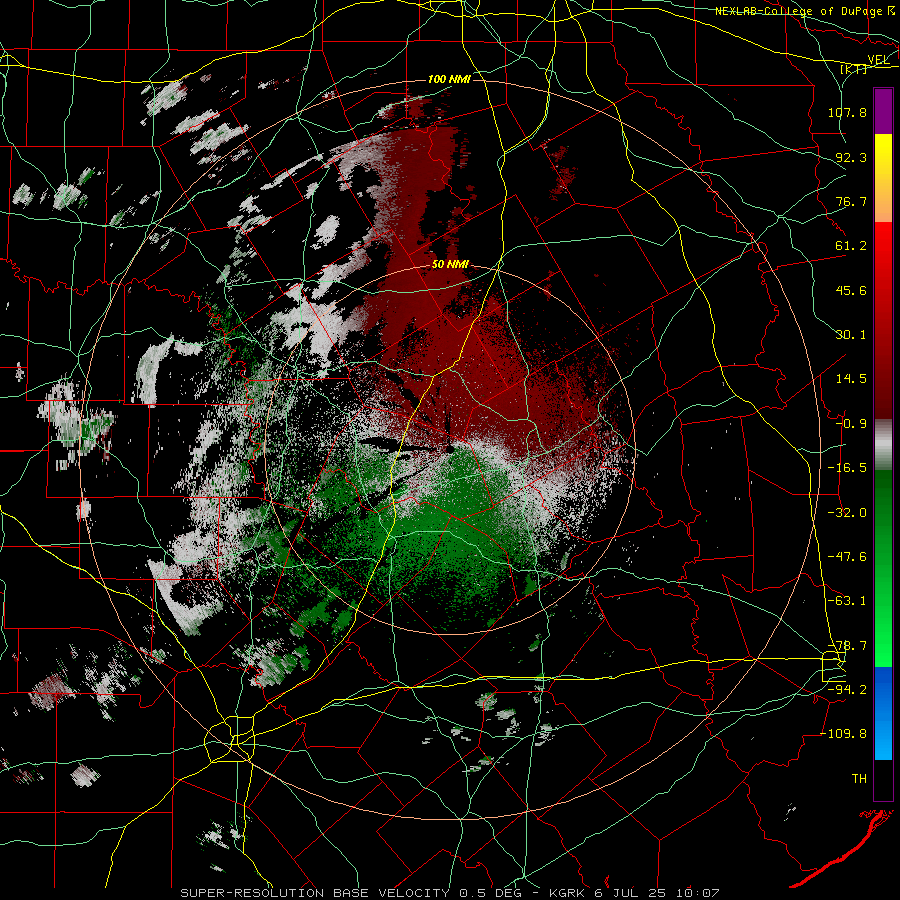Click the radar site at center of rings
This screenshot has width=900, height=900.
tap(449, 448)
